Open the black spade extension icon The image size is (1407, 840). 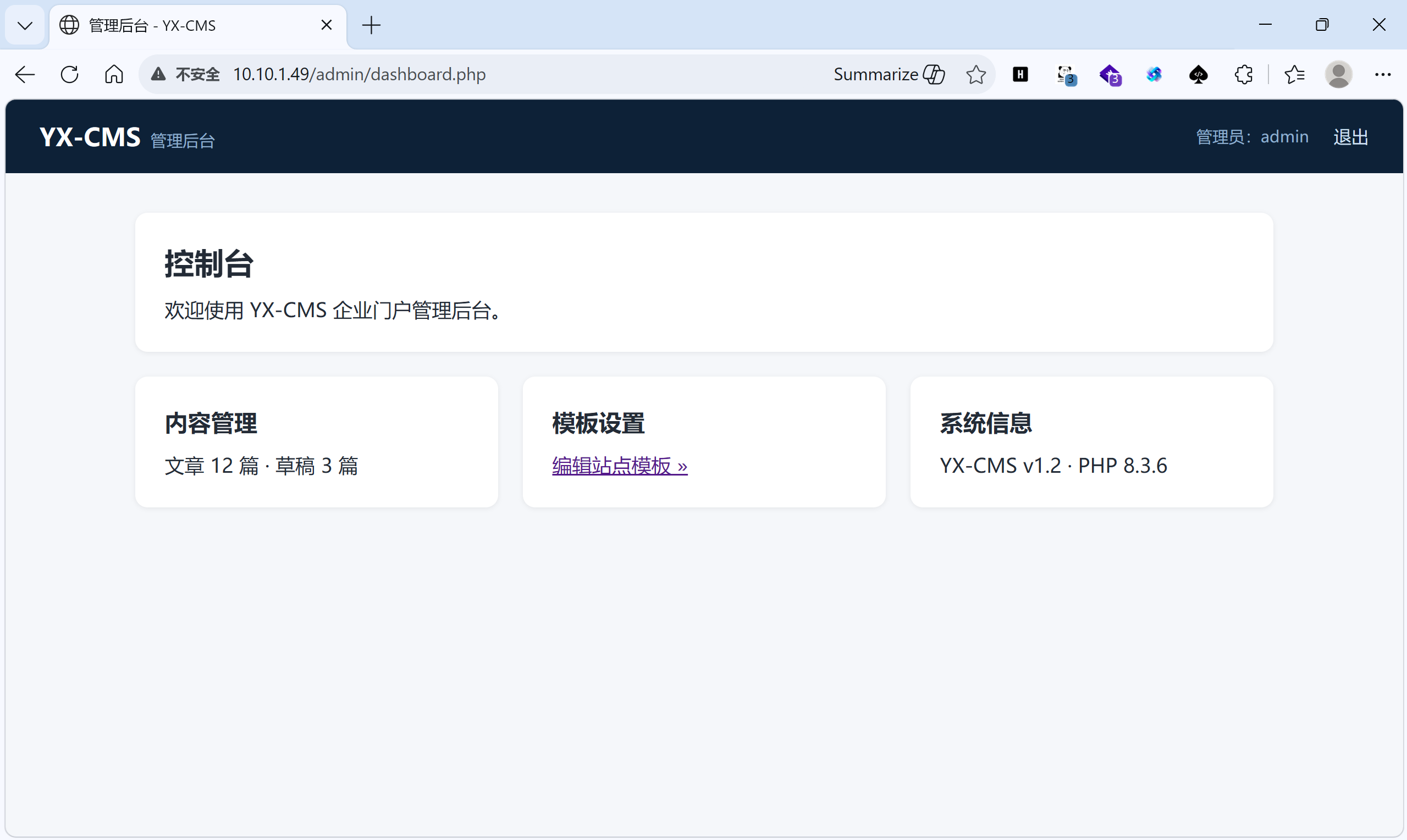pos(1199,75)
